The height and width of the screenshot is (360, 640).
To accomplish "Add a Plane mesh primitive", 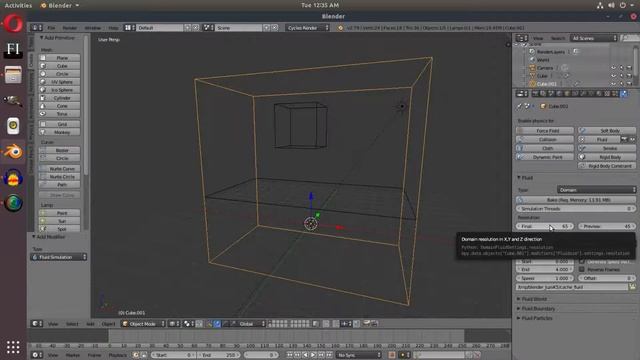I will (60, 58).
